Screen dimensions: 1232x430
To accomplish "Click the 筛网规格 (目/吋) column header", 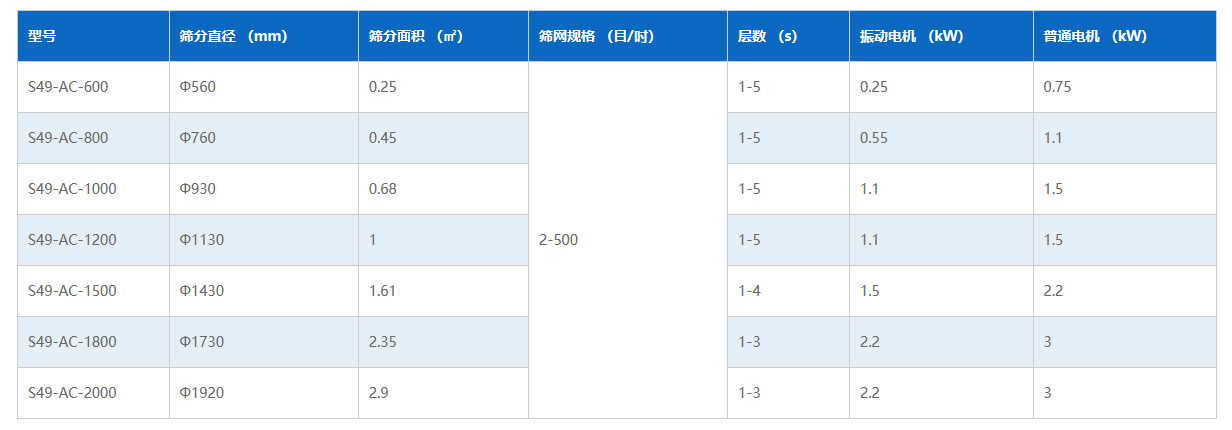I will pos(595,36).
